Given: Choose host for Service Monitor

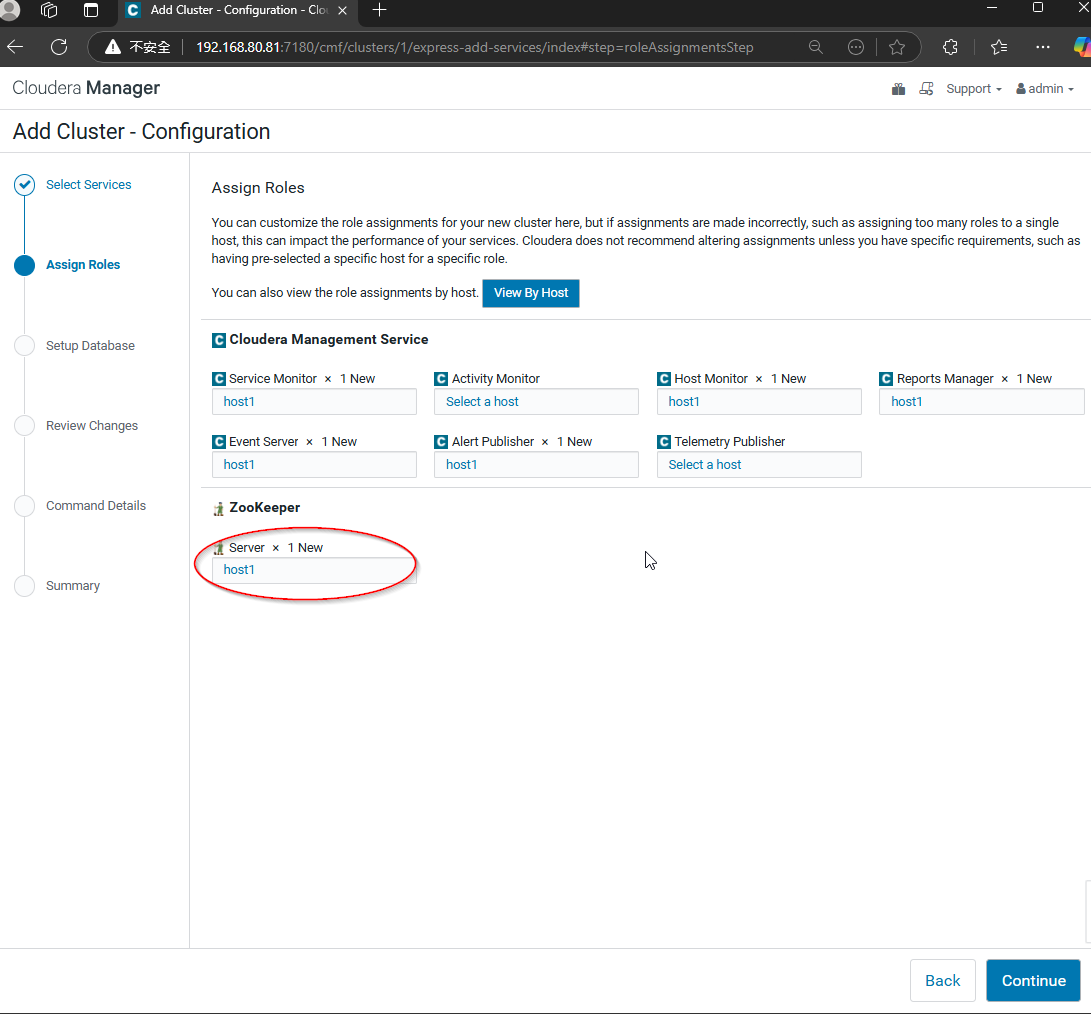Looking at the screenshot, I should [314, 402].
